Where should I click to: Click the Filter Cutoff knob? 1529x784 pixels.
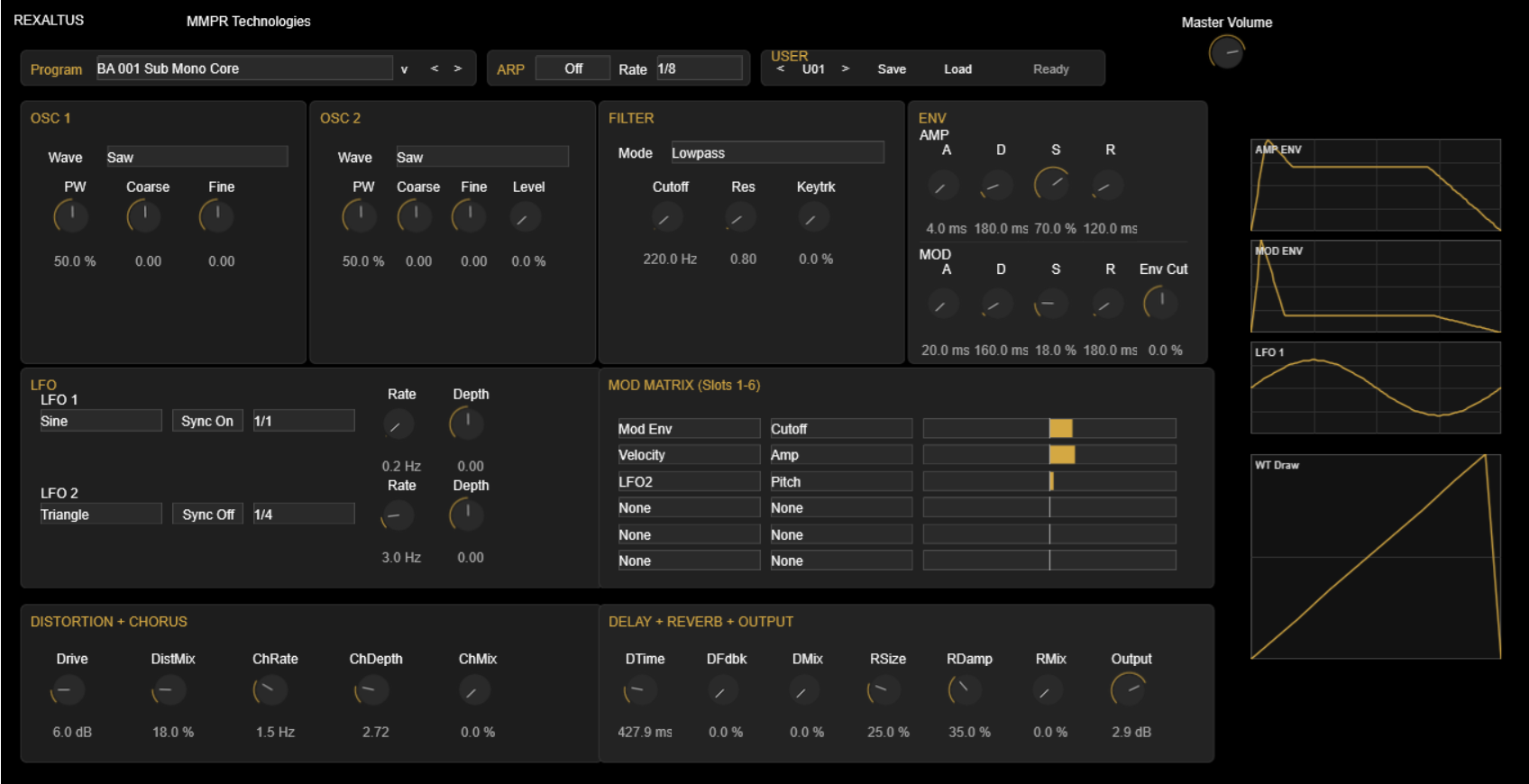[x=667, y=218]
